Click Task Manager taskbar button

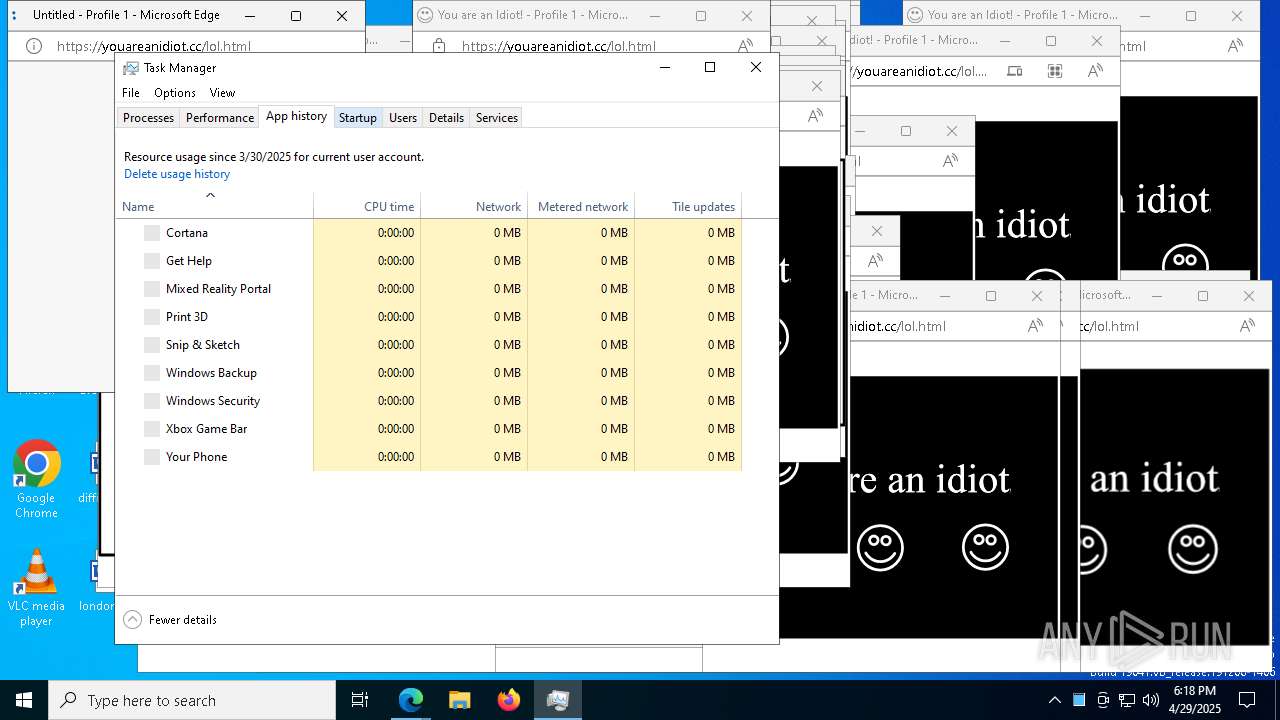tap(557, 700)
